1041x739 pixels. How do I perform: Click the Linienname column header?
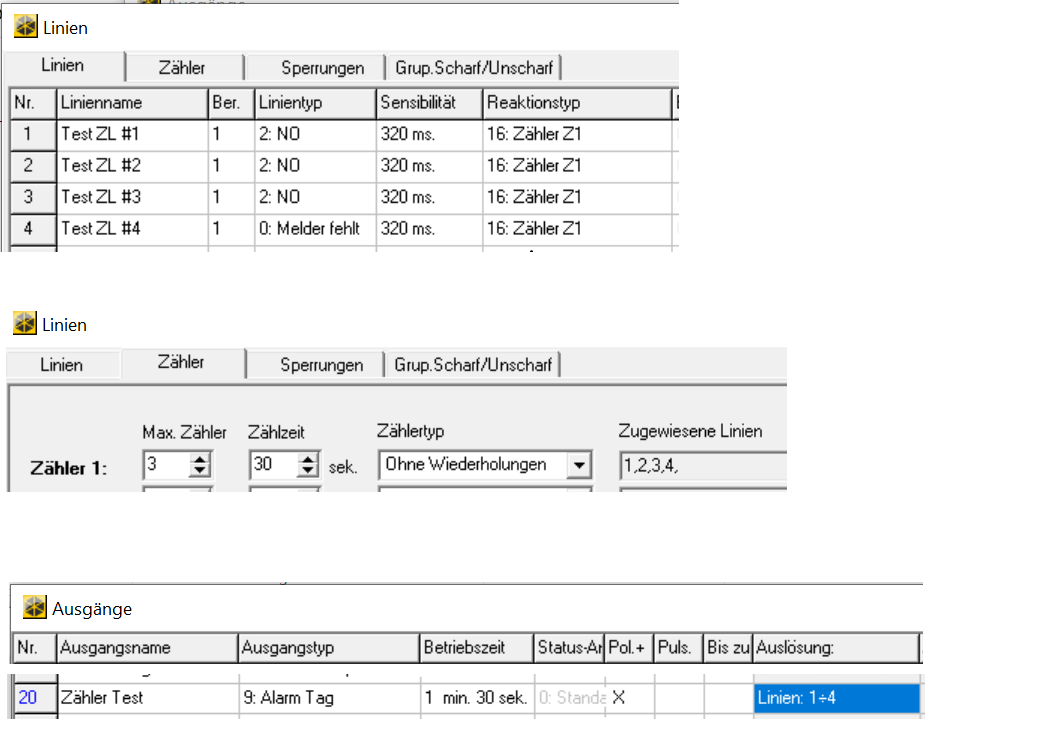(130, 103)
